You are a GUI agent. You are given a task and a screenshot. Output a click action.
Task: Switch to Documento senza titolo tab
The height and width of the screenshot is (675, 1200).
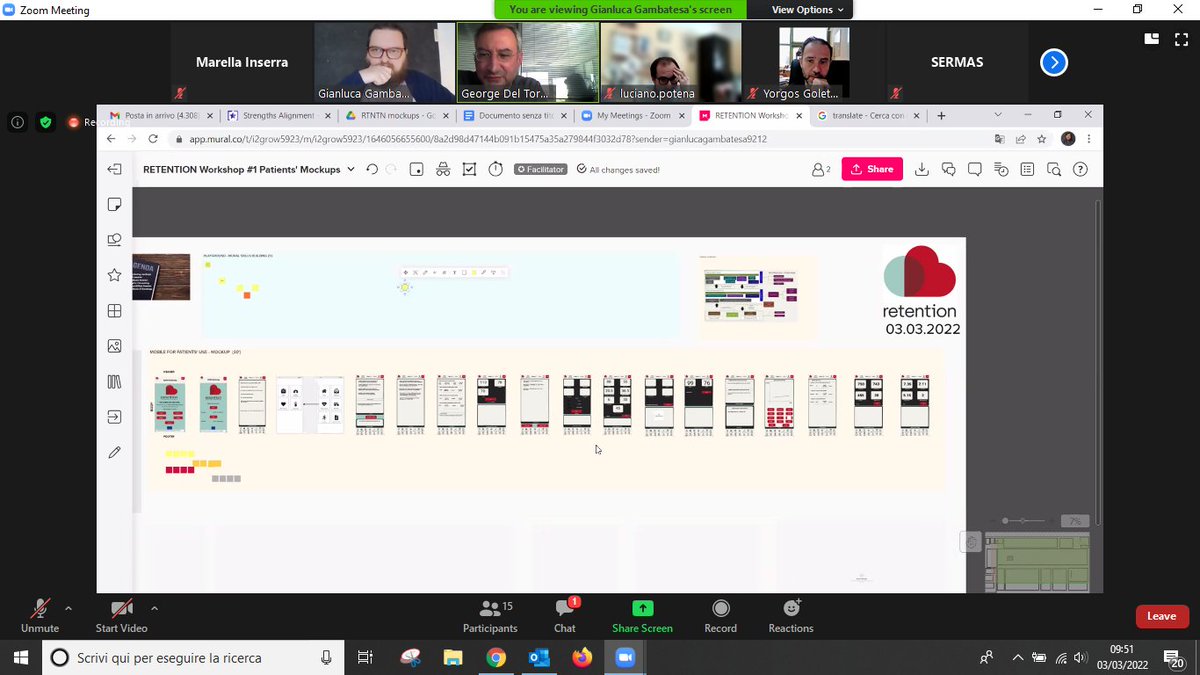click(514, 116)
